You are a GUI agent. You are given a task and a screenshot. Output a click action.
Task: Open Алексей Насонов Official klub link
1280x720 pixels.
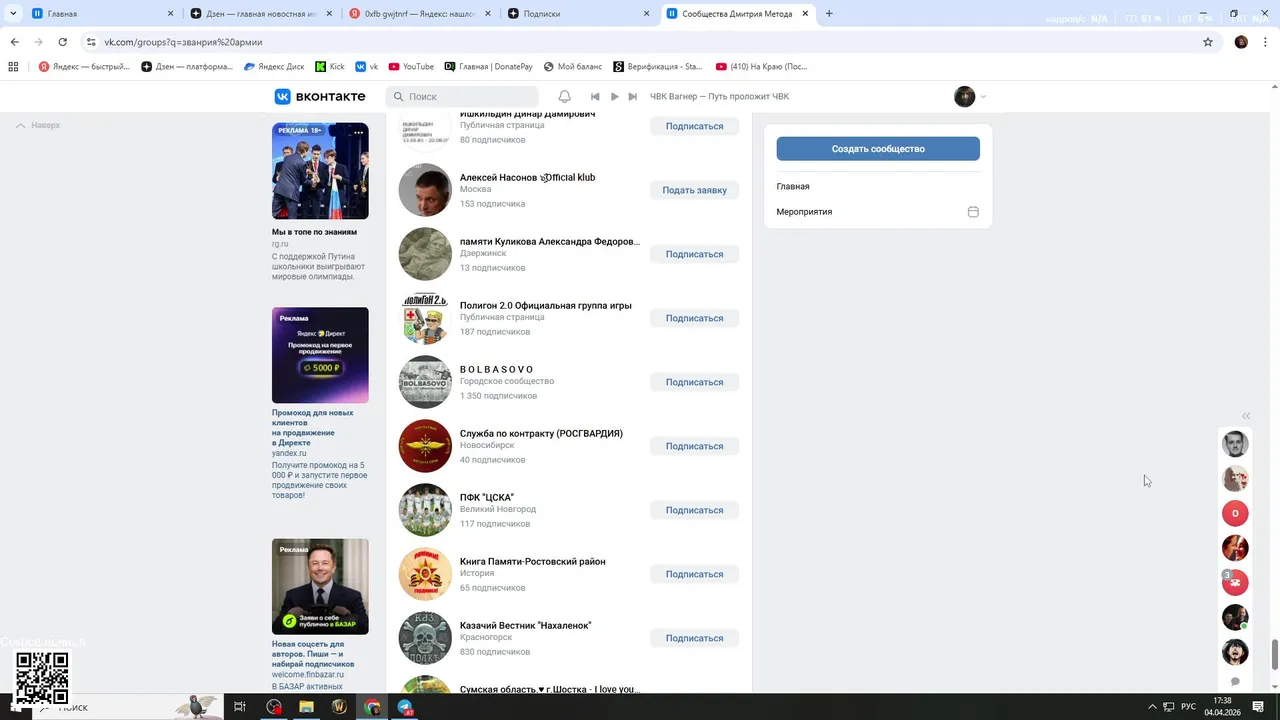pos(527,178)
